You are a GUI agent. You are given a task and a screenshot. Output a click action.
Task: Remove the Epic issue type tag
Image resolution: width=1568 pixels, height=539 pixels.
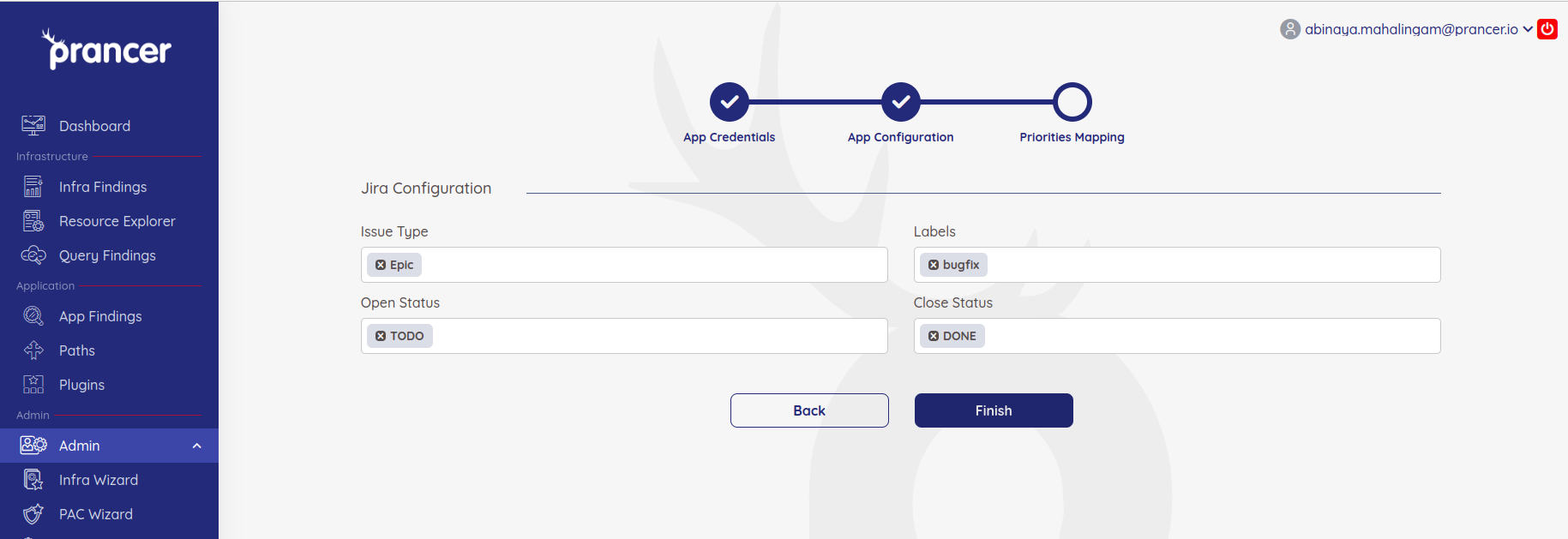[381, 265]
